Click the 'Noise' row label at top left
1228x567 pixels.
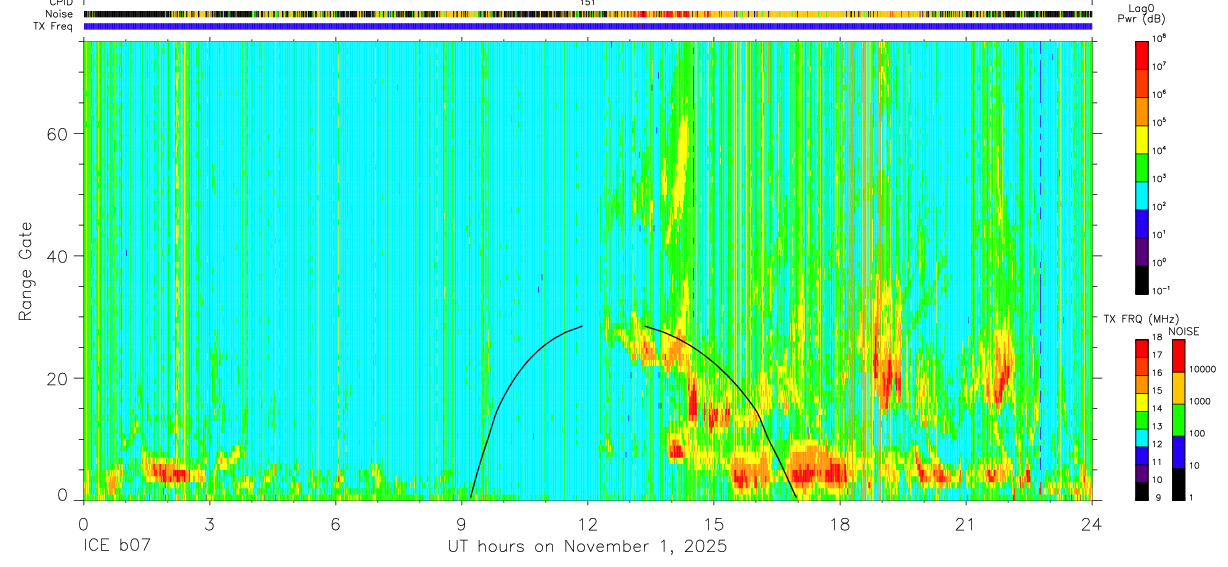tap(61, 14)
